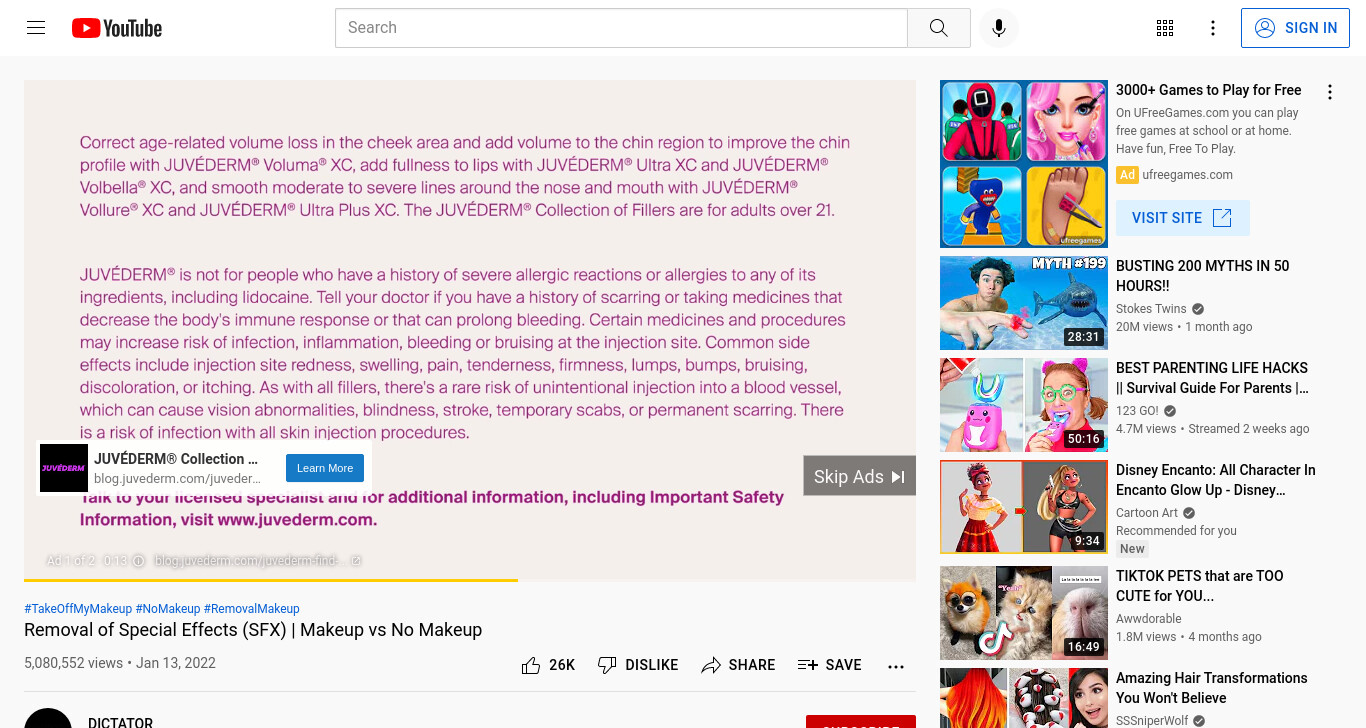Open TIKTOK PETS video thumbnail
The width and height of the screenshot is (1366, 728).
(x=1024, y=613)
